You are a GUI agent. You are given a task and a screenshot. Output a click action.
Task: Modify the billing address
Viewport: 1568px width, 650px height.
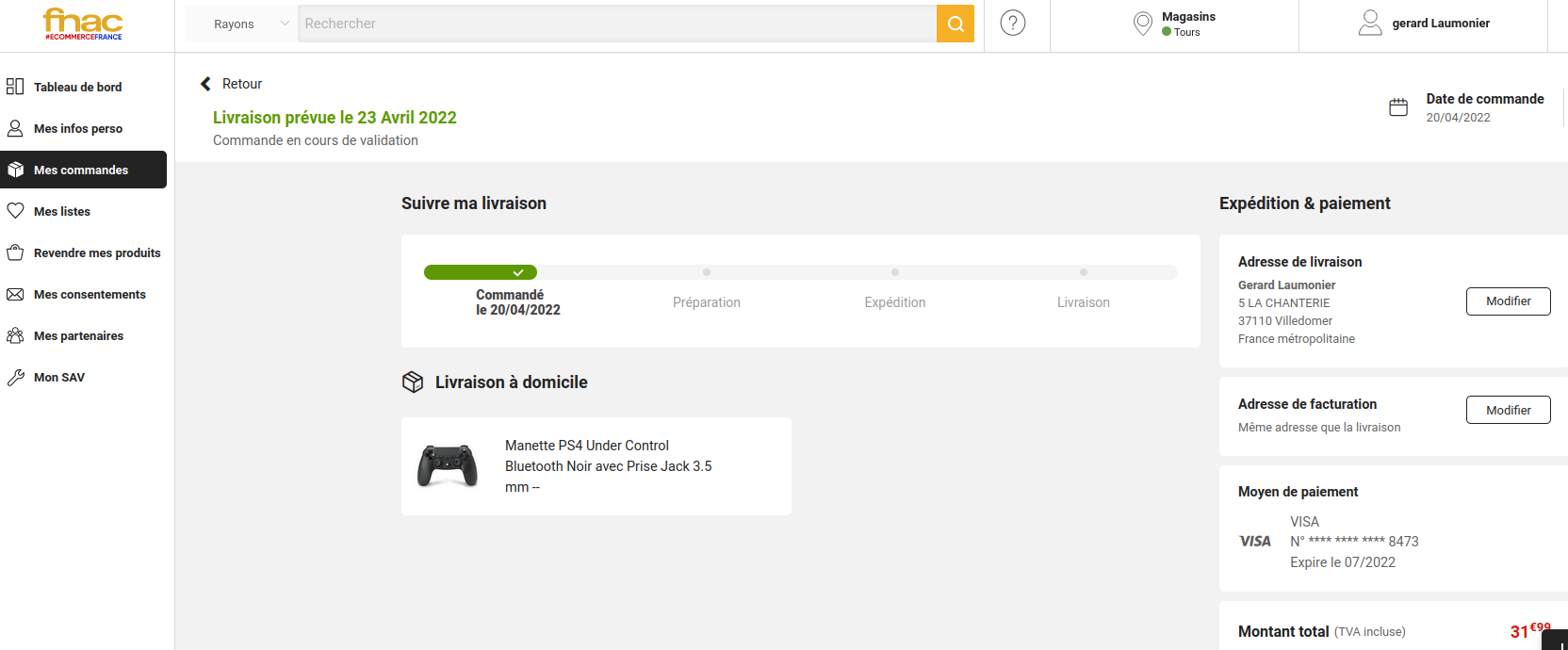click(1508, 410)
